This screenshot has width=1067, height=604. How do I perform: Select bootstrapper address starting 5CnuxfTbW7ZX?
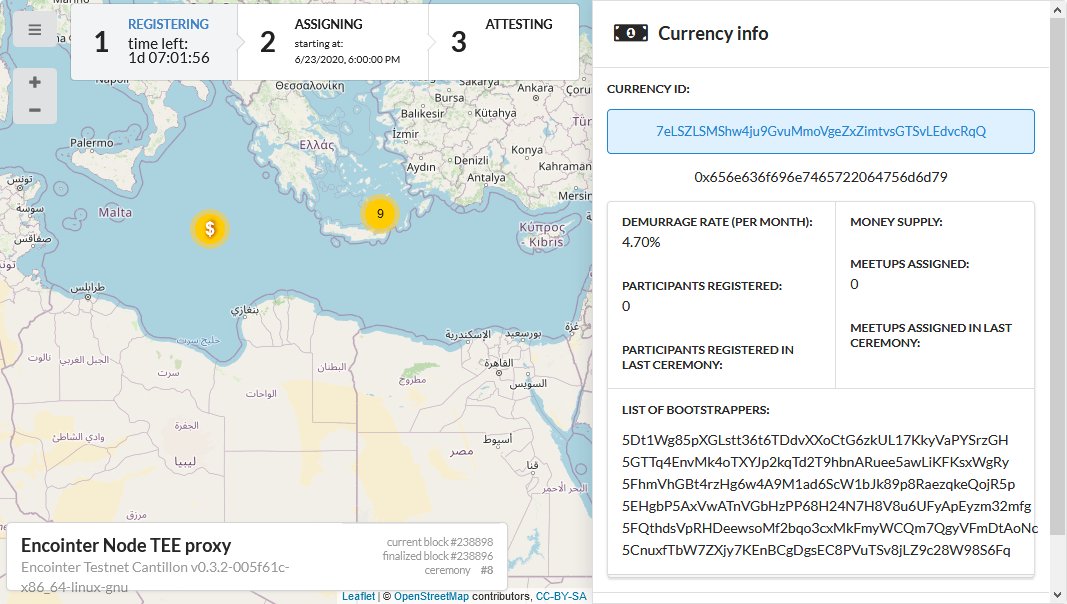[x=816, y=550]
